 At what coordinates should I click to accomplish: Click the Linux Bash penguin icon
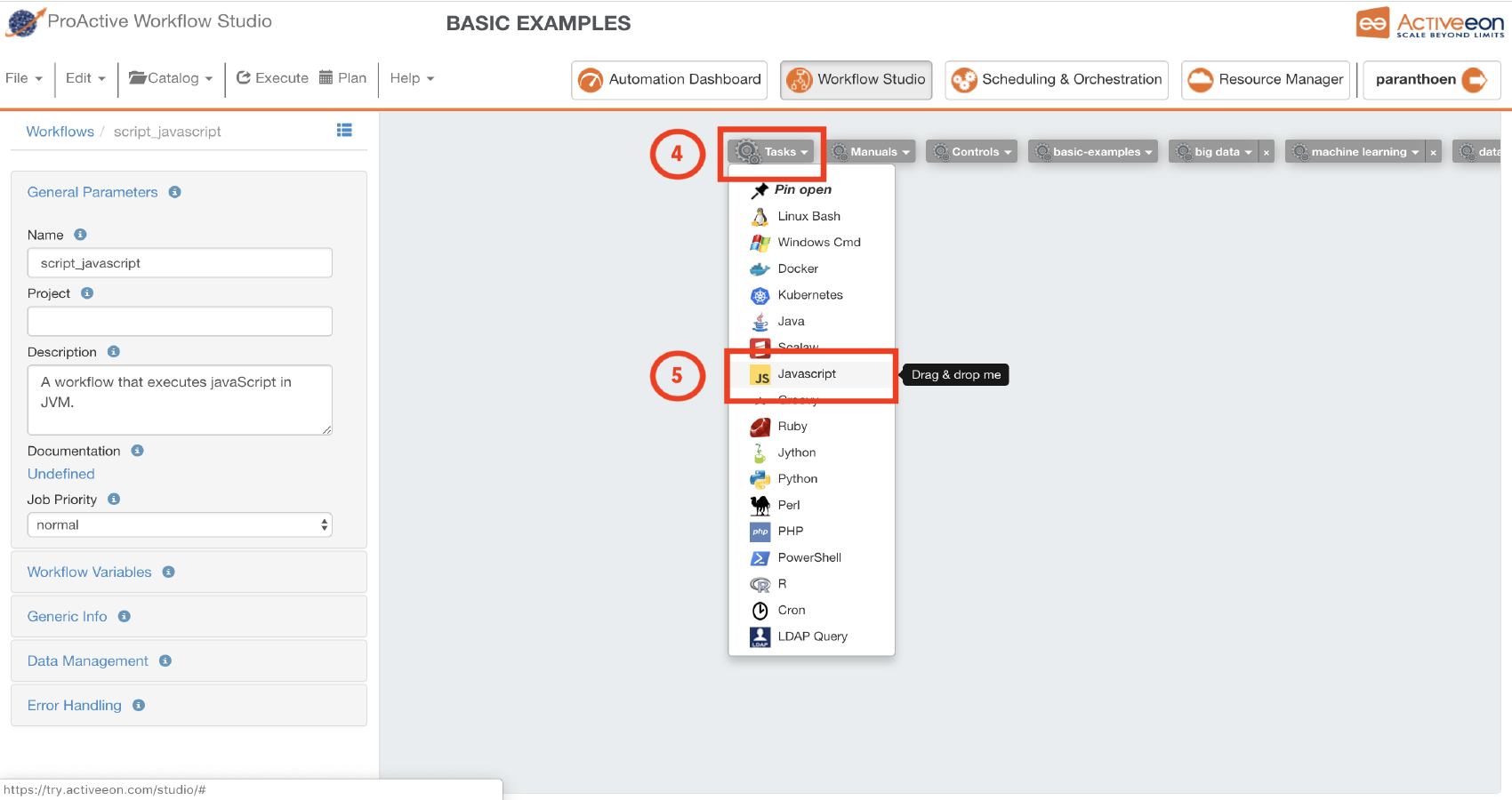(760, 216)
